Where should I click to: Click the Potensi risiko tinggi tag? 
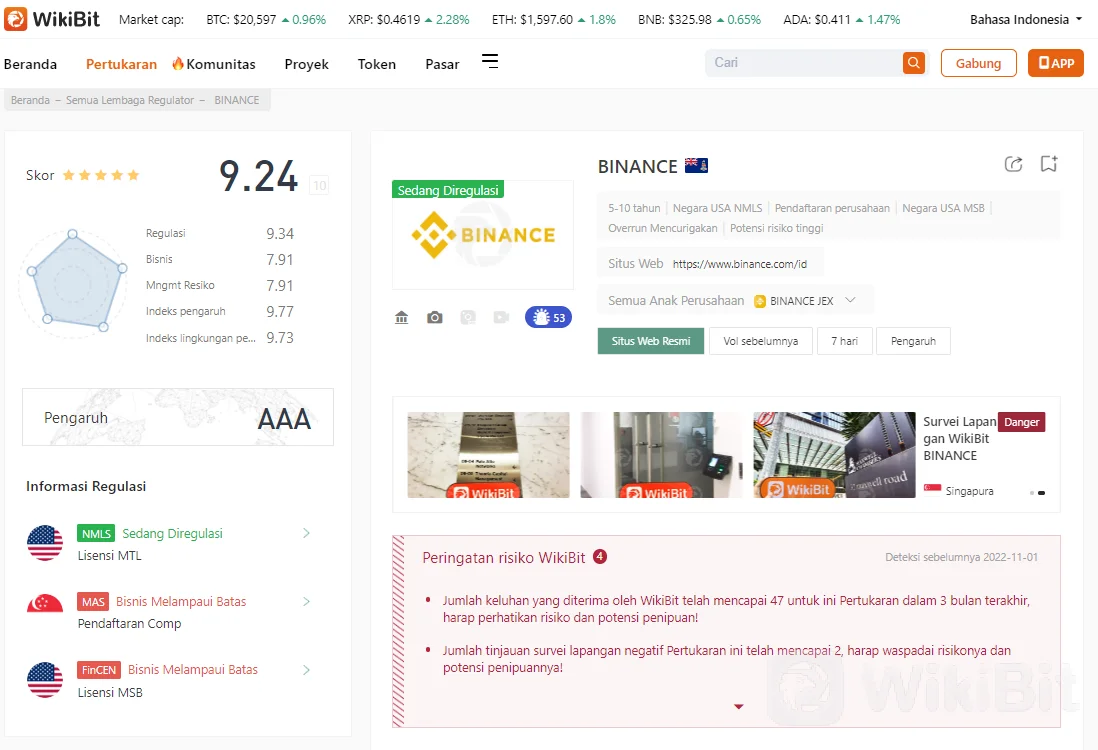(x=777, y=228)
